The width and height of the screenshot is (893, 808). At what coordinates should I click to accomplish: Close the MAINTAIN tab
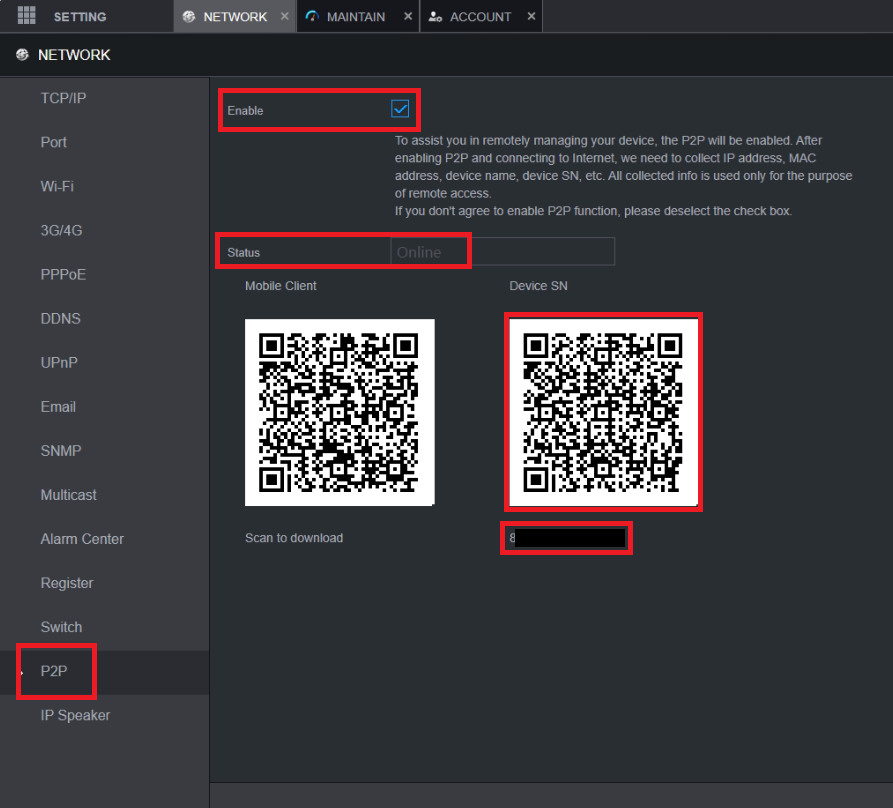[408, 17]
